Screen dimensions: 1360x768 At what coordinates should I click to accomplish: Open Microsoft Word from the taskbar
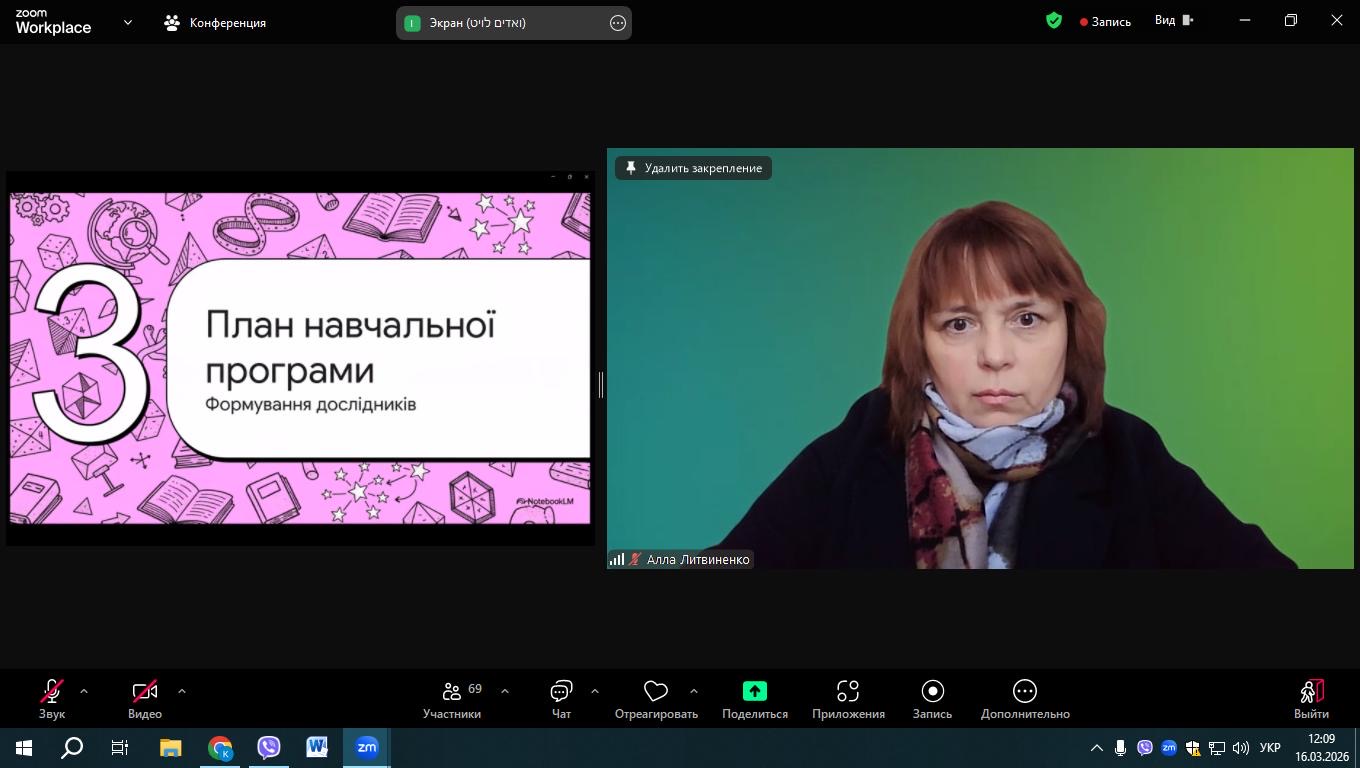pyautogui.click(x=317, y=747)
